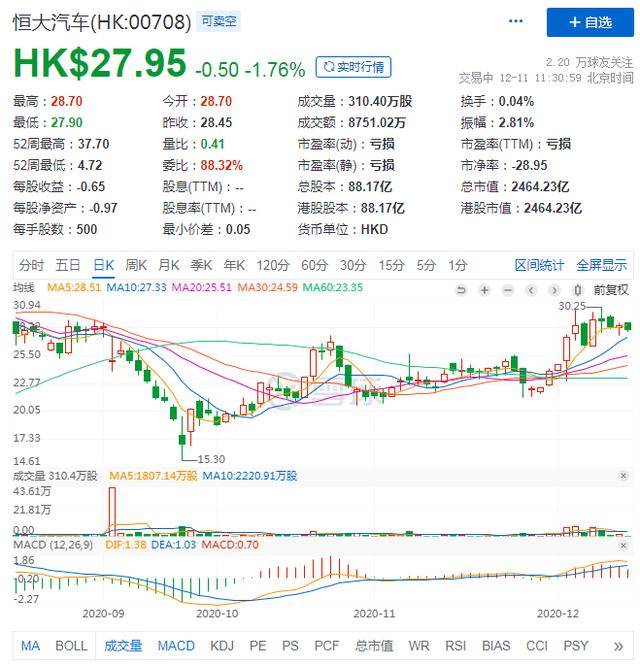Toggle the PS sub-indicator
The height and width of the screenshot is (664, 640).
coord(290,646)
